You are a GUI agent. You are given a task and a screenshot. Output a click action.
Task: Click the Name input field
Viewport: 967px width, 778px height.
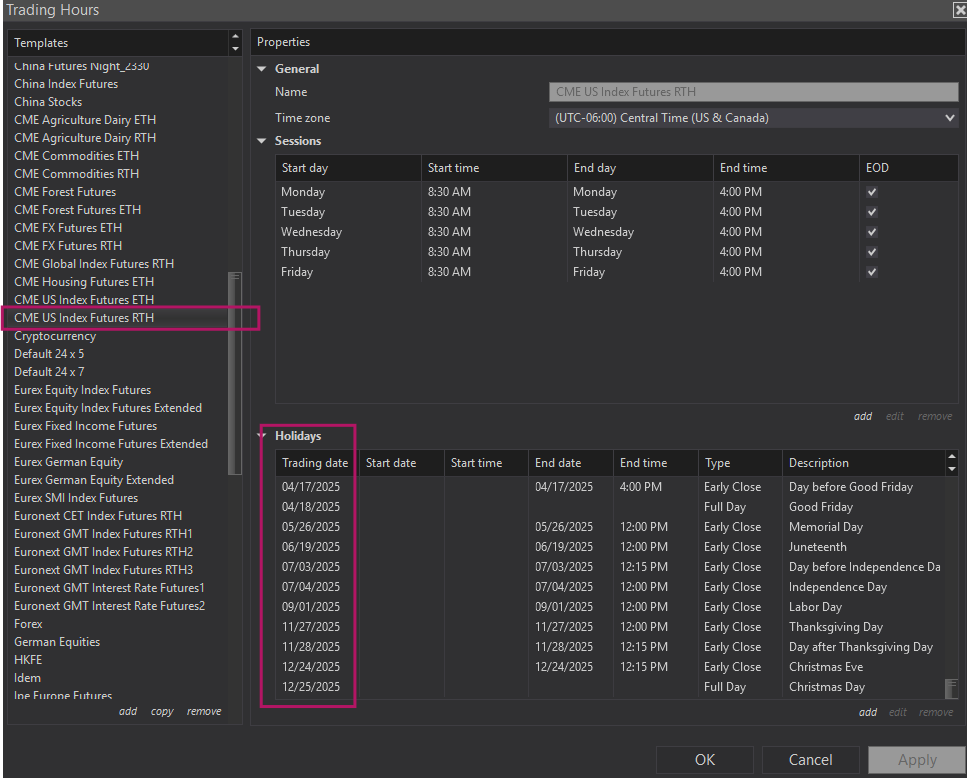click(x=754, y=92)
